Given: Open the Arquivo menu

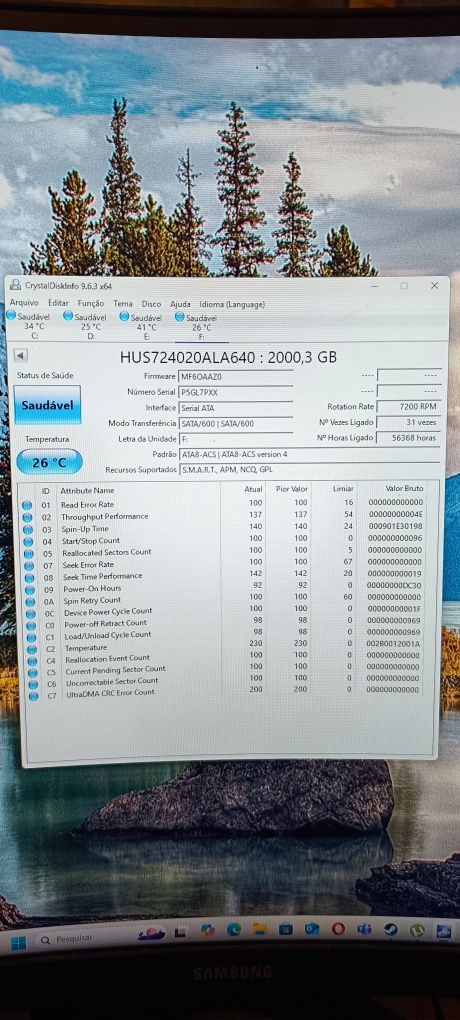Looking at the screenshot, I should click(24, 303).
